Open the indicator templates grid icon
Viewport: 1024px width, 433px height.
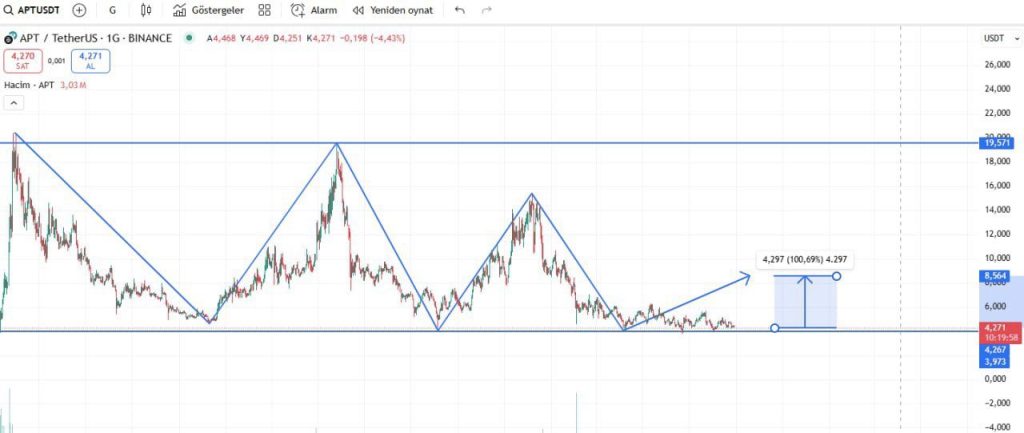click(264, 10)
